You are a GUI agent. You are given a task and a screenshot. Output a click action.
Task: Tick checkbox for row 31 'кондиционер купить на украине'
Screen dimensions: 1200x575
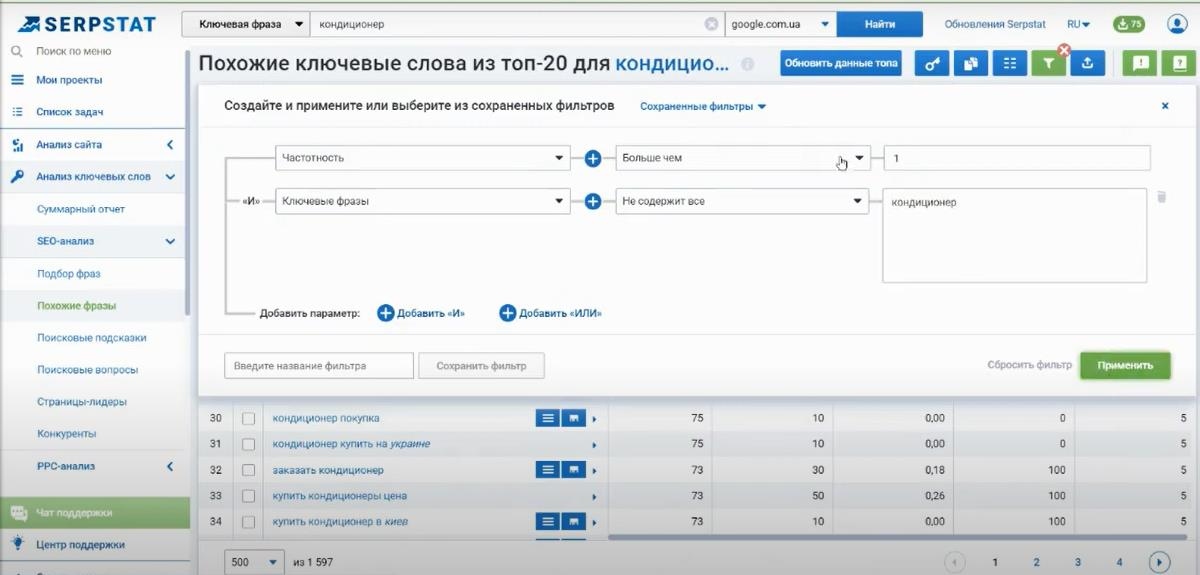tap(249, 444)
